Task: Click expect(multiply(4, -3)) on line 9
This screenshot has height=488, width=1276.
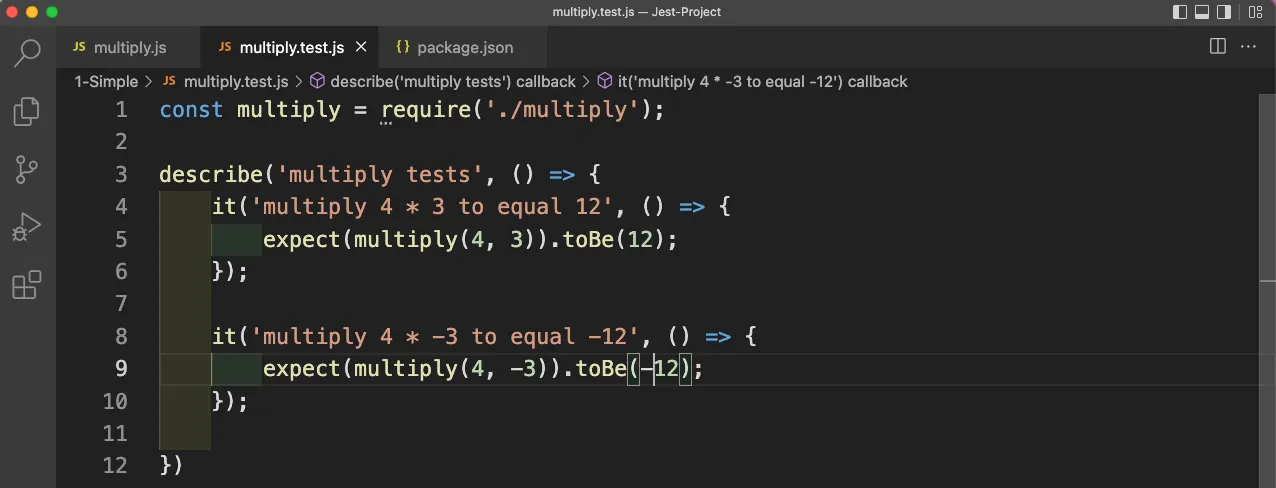Action: point(413,369)
